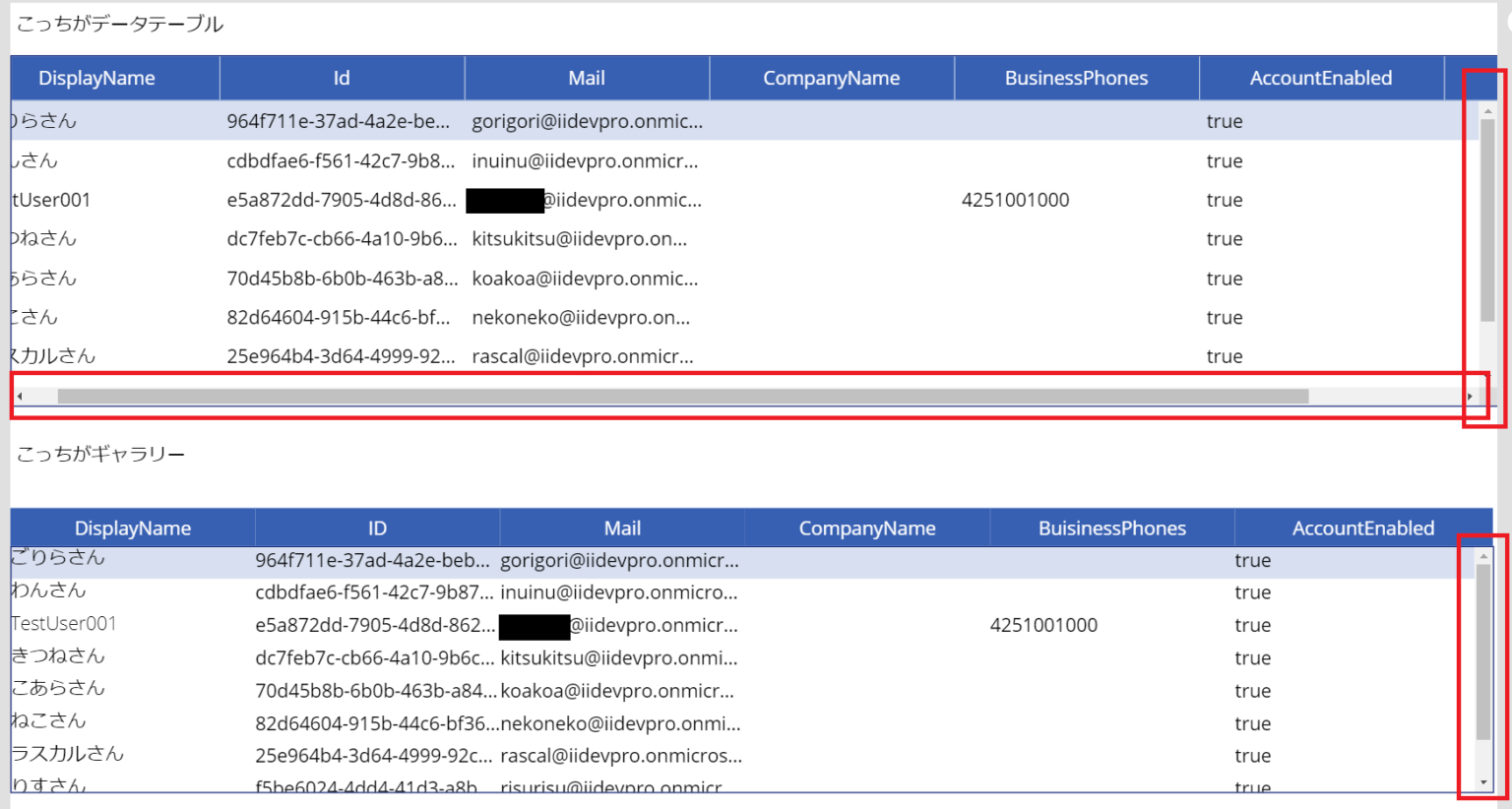The height and width of the screenshot is (809, 1512).
Task: Click the data table's vertical scrollbar thumb
Action: 1487,219
